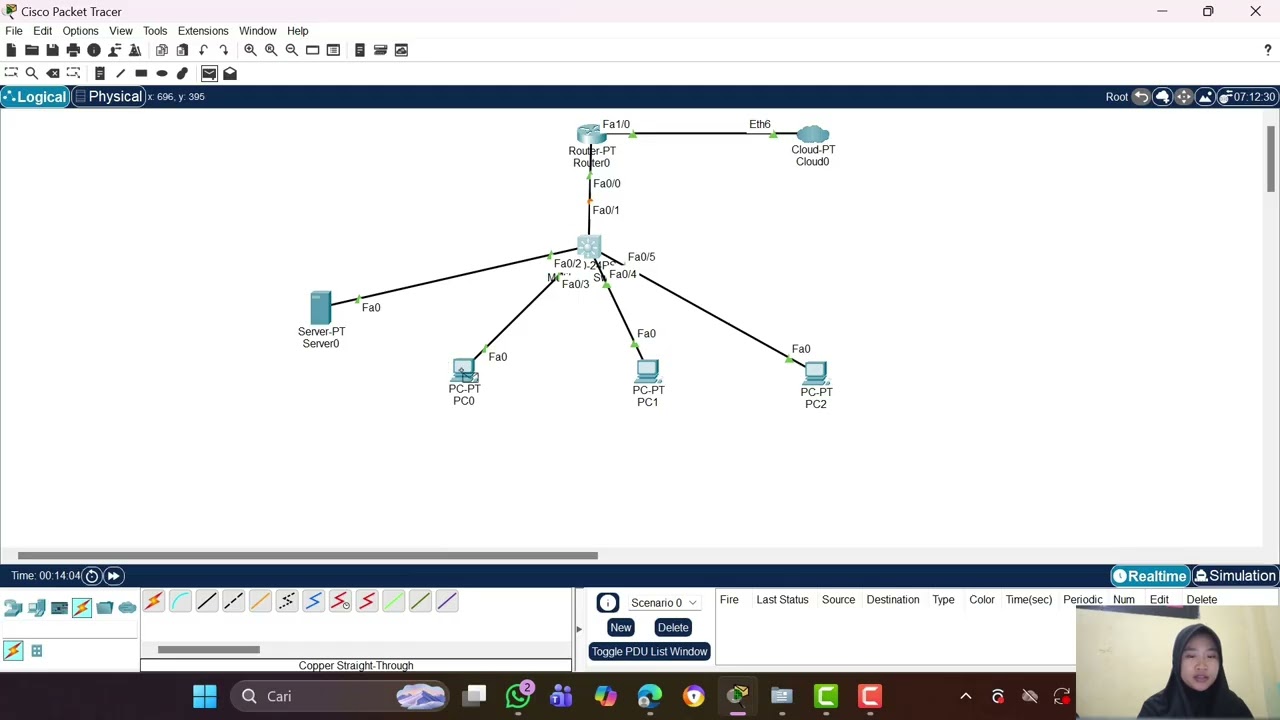Expand the PDU panel arrow
The width and height of the screenshot is (1280, 720).
[578, 629]
